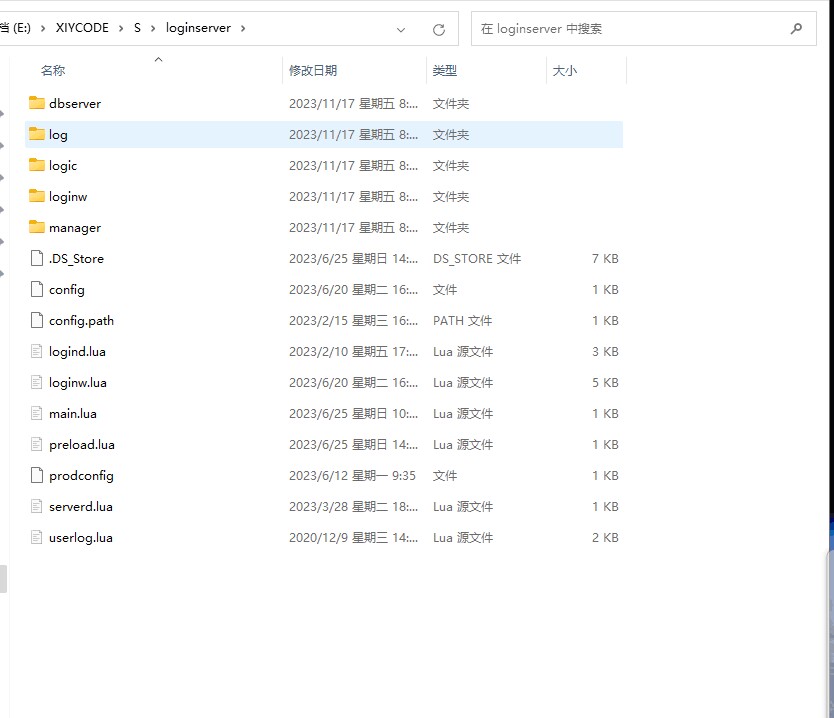Select the userlog.lua file icon
Image resolution: width=834 pixels, height=718 pixels.
(37, 537)
